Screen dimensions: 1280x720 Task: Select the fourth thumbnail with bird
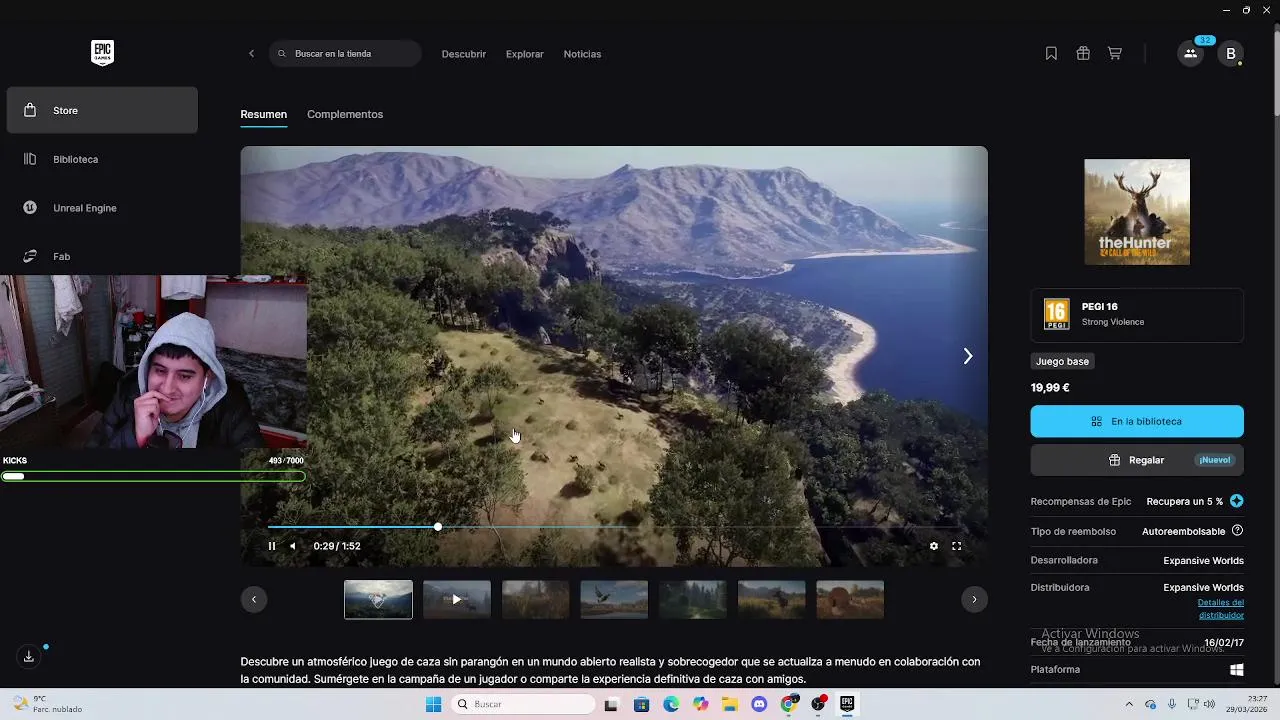tap(614, 600)
